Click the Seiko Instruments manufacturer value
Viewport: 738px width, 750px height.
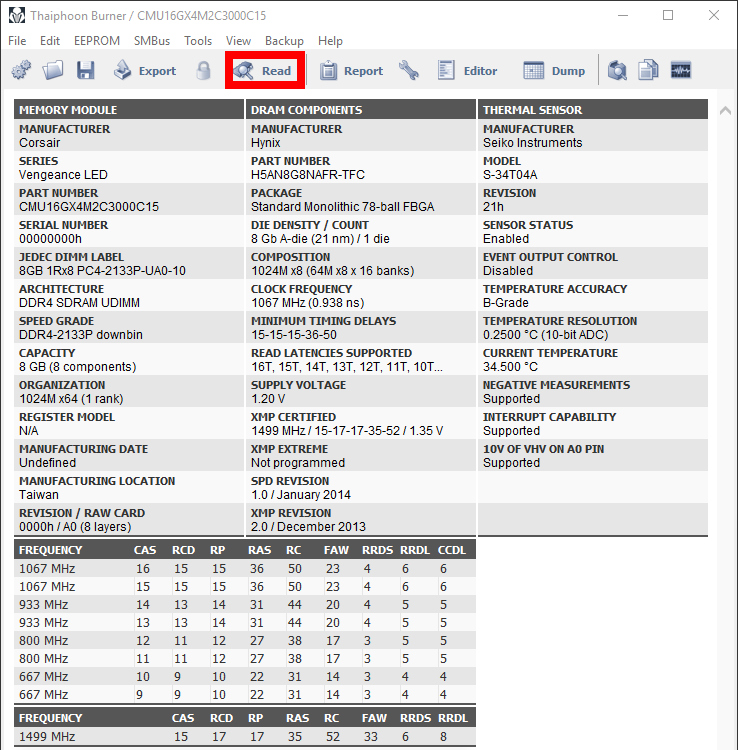click(x=532, y=143)
